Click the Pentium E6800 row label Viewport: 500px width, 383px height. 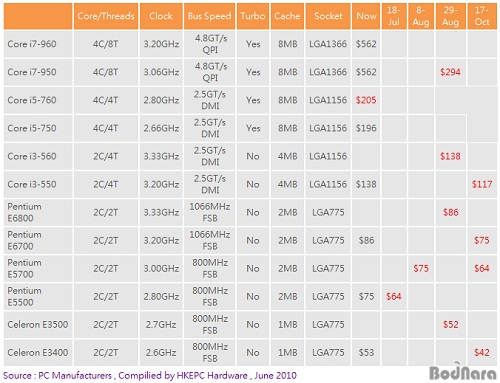tap(24, 212)
